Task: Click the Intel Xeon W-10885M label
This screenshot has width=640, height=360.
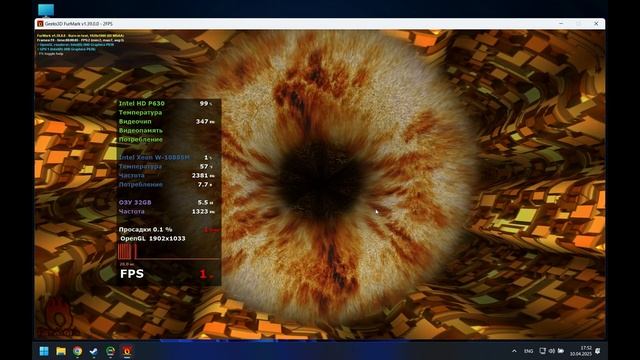Action: click(x=154, y=158)
